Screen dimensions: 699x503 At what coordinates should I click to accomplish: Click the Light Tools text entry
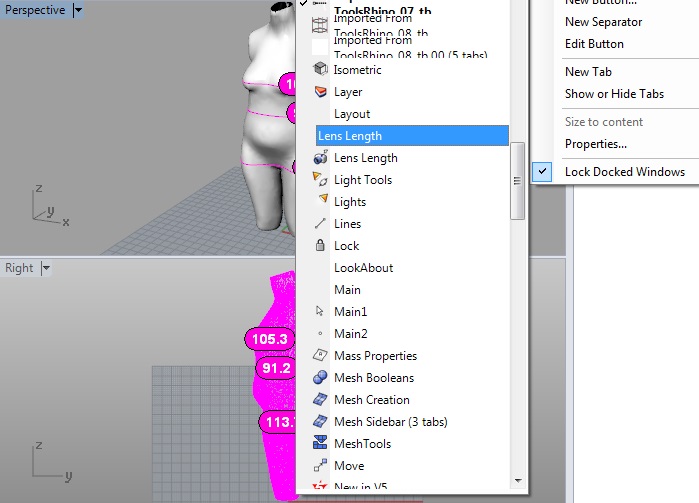point(363,180)
